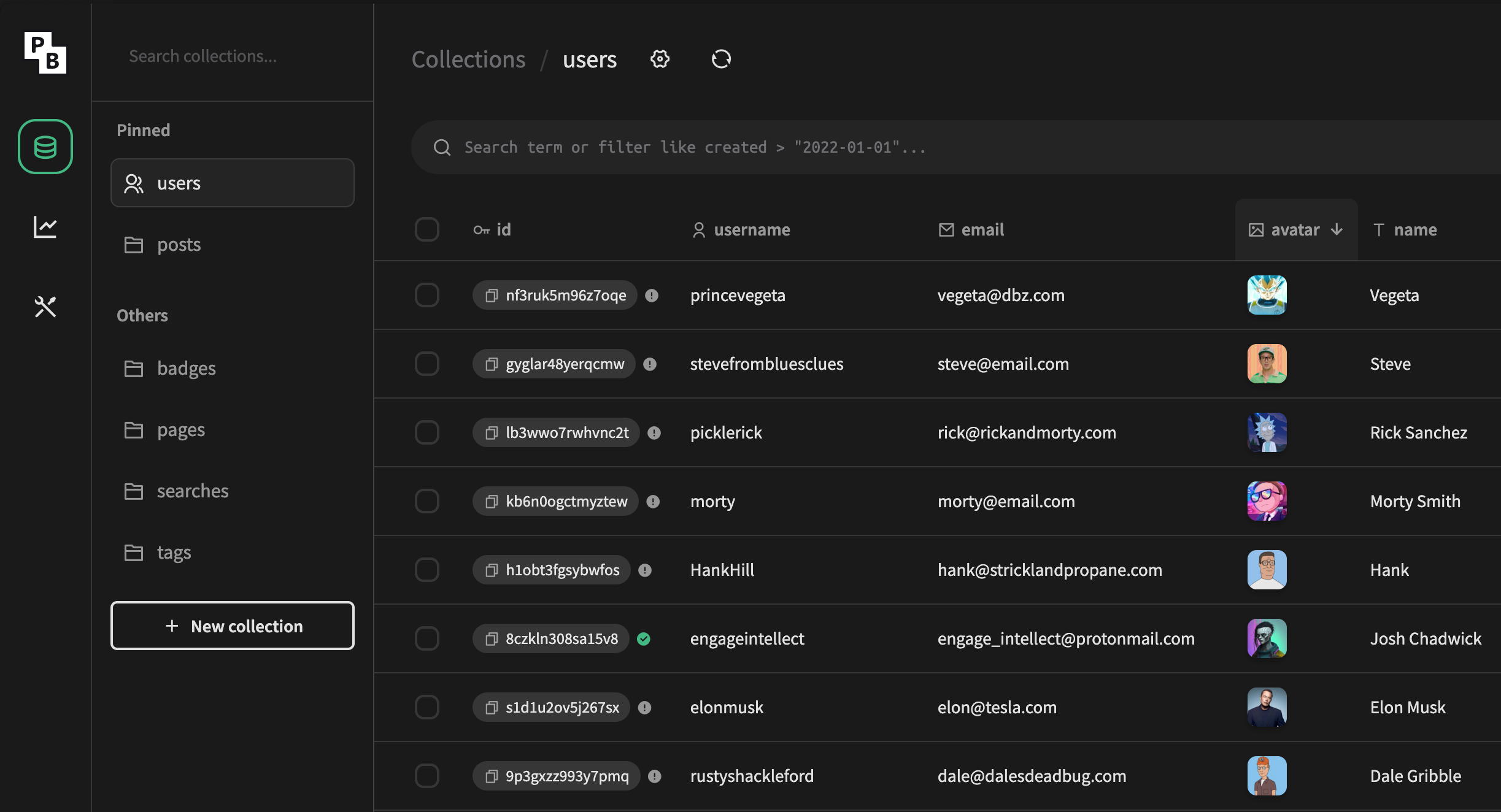Screen dimensions: 1501x812
Task: Open the Settings tools icon
Action: 45,307
